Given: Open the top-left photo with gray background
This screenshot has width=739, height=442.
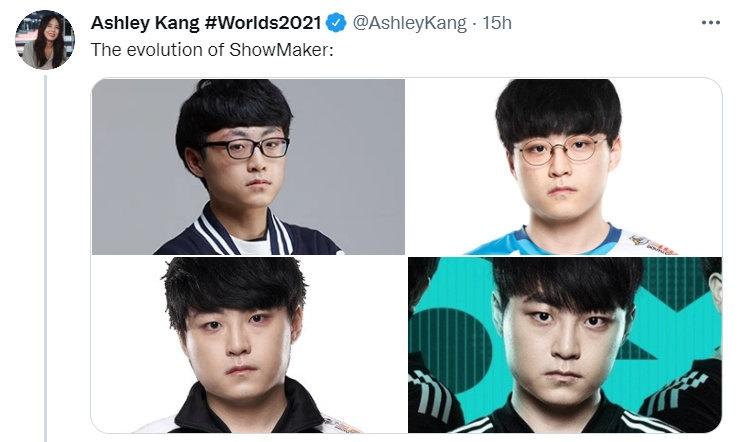Looking at the screenshot, I should point(248,167).
